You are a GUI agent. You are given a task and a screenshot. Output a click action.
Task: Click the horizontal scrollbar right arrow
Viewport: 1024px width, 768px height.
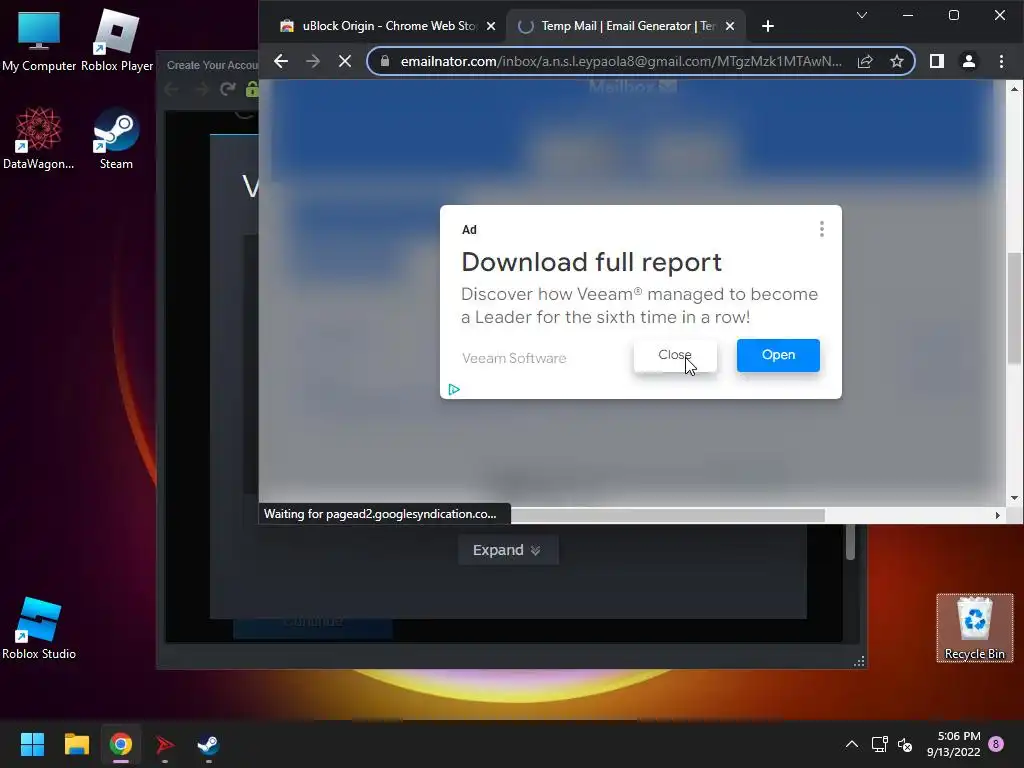997,515
